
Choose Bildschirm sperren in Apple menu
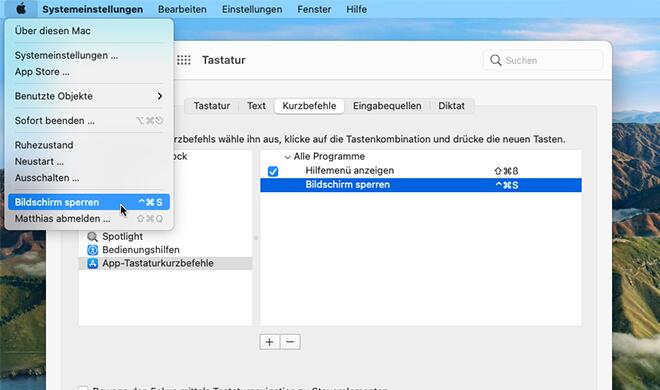(x=89, y=202)
